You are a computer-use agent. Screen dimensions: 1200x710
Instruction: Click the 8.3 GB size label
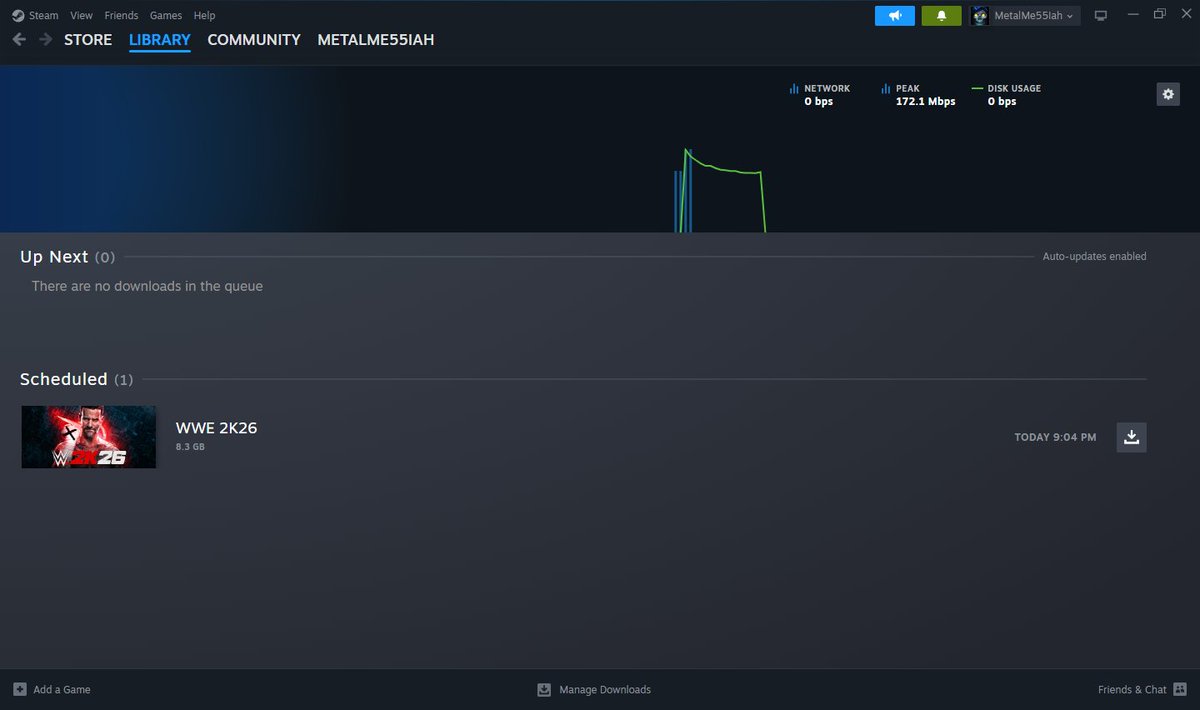coord(190,447)
